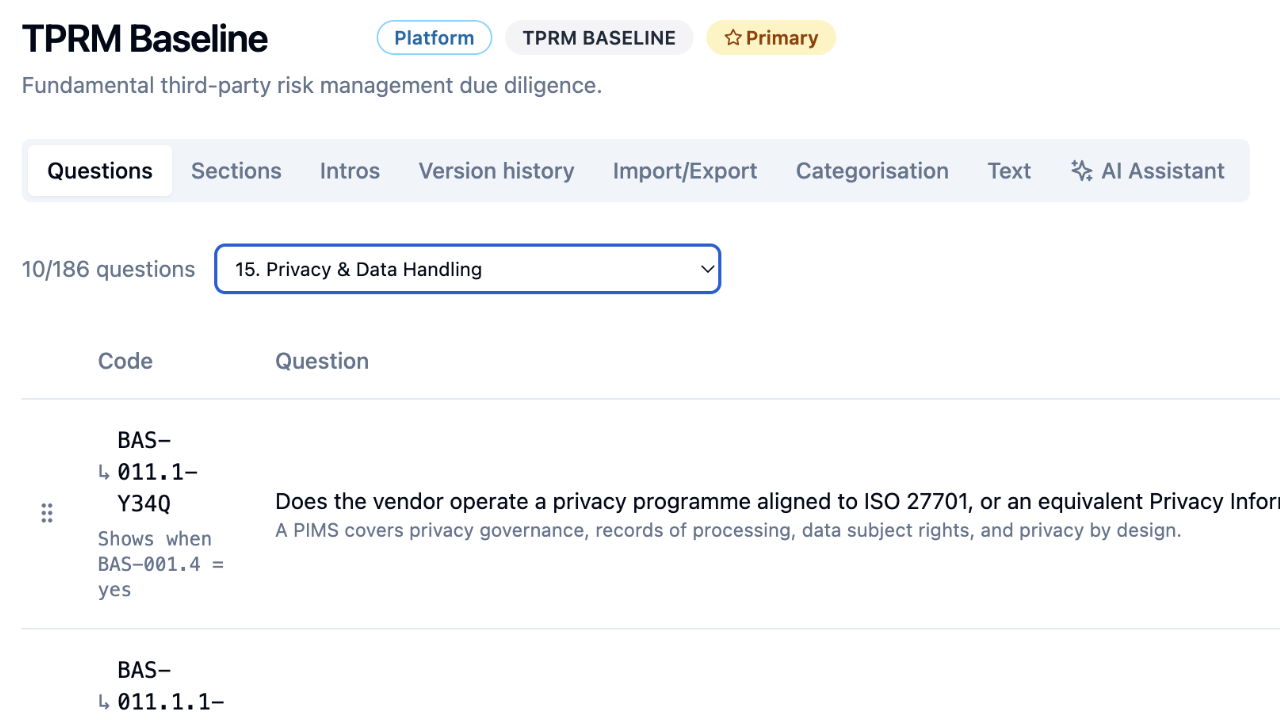Switch to the Text tab

pyautogui.click(x=1009, y=171)
